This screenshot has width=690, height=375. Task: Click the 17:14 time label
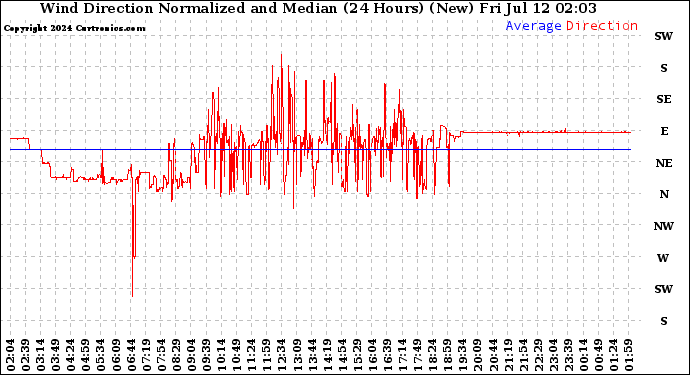[x=402, y=355]
